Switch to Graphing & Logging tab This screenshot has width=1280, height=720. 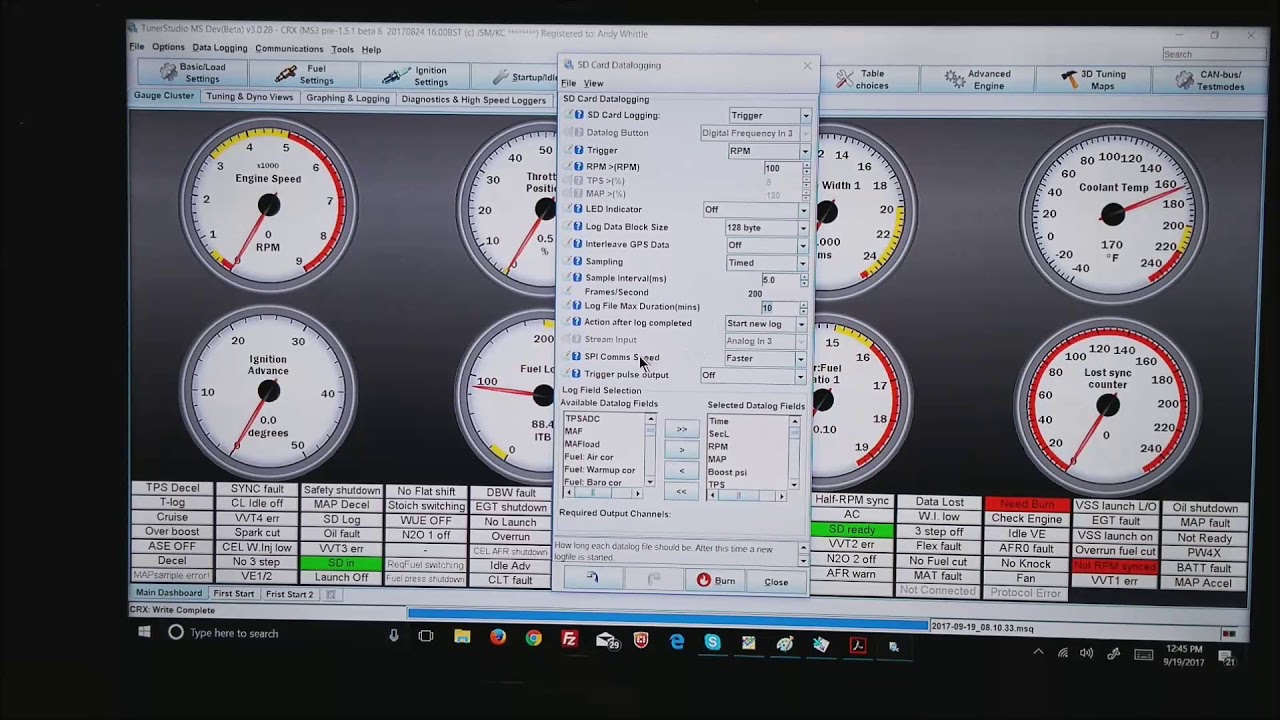click(x=348, y=98)
